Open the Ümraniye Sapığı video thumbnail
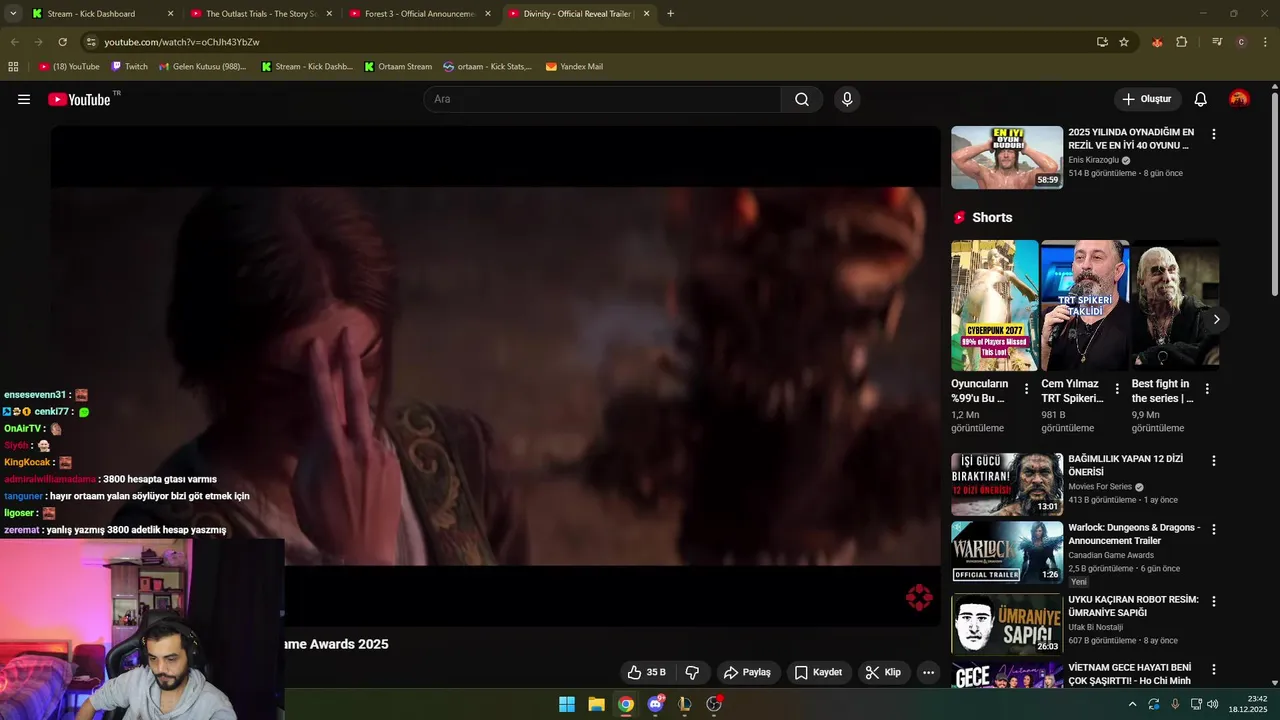1280x720 pixels. (x=1007, y=624)
